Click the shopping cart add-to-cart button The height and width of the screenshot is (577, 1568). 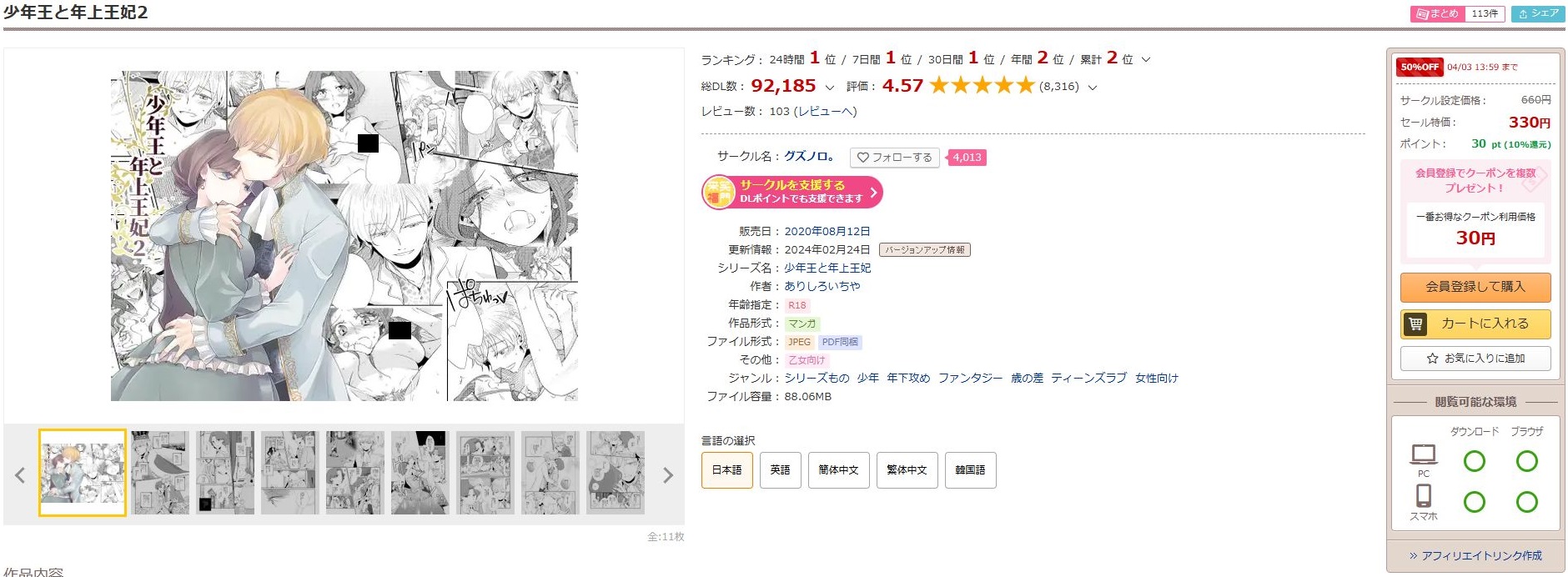(1475, 324)
